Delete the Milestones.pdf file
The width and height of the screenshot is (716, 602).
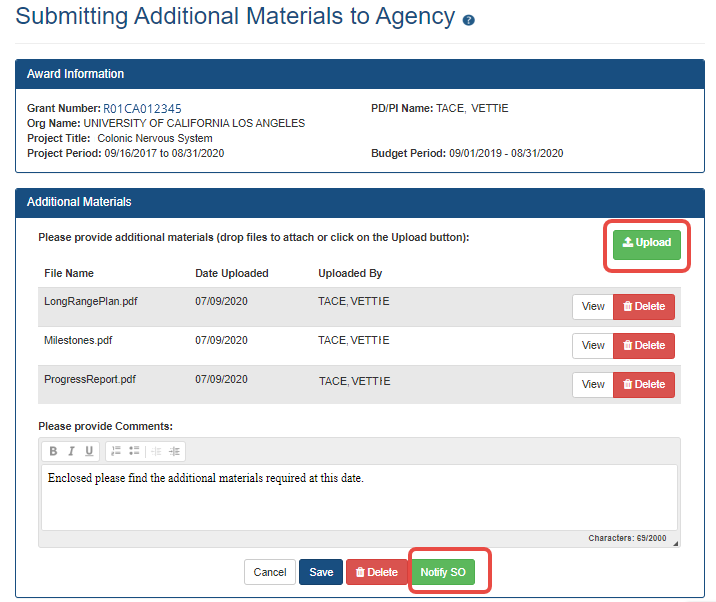click(643, 345)
